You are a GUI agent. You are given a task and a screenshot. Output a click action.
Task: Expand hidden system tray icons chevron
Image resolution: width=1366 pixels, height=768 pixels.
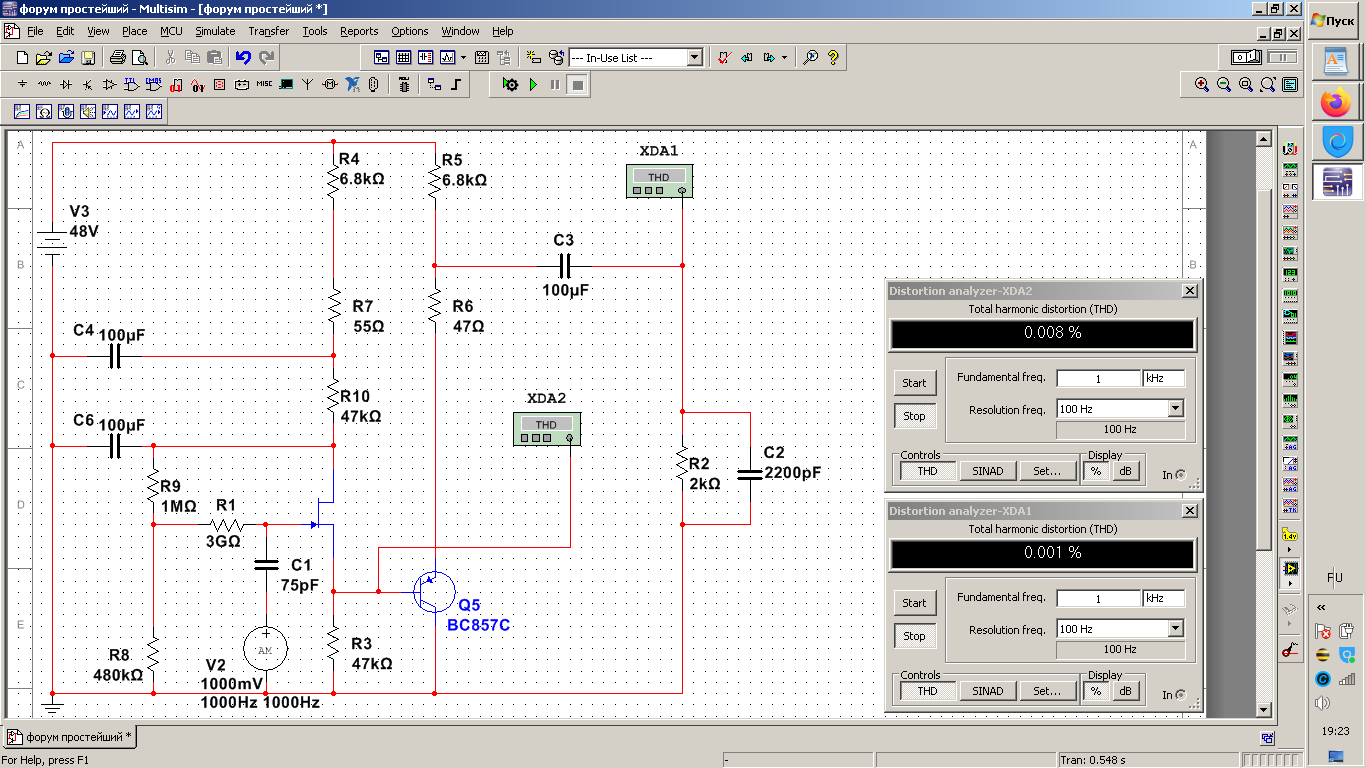pyautogui.click(x=1321, y=607)
